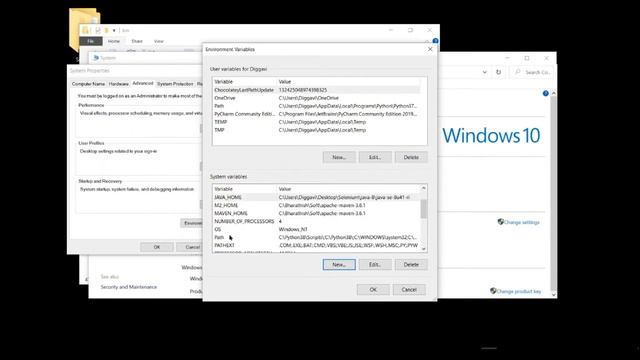This screenshot has width=640, height=360.
Task: Click Delete button under User variables
Action: pyautogui.click(x=411, y=157)
